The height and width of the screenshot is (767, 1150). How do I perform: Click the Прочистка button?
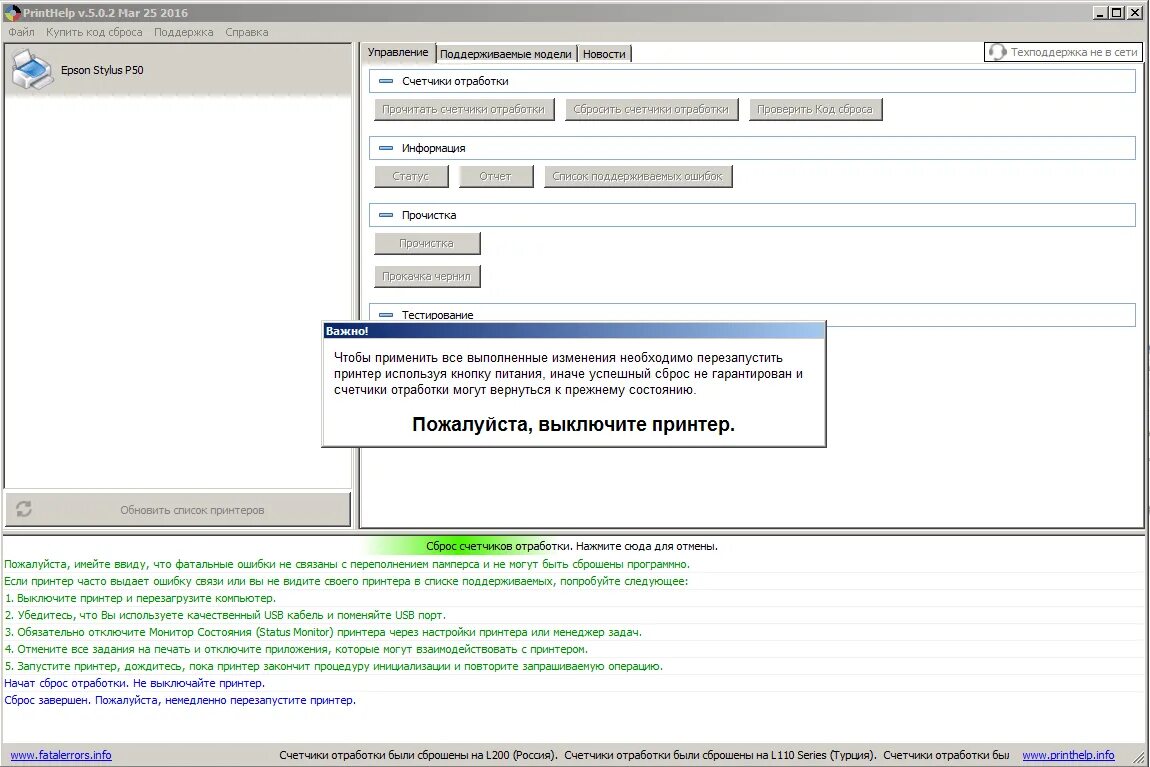pos(427,243)
